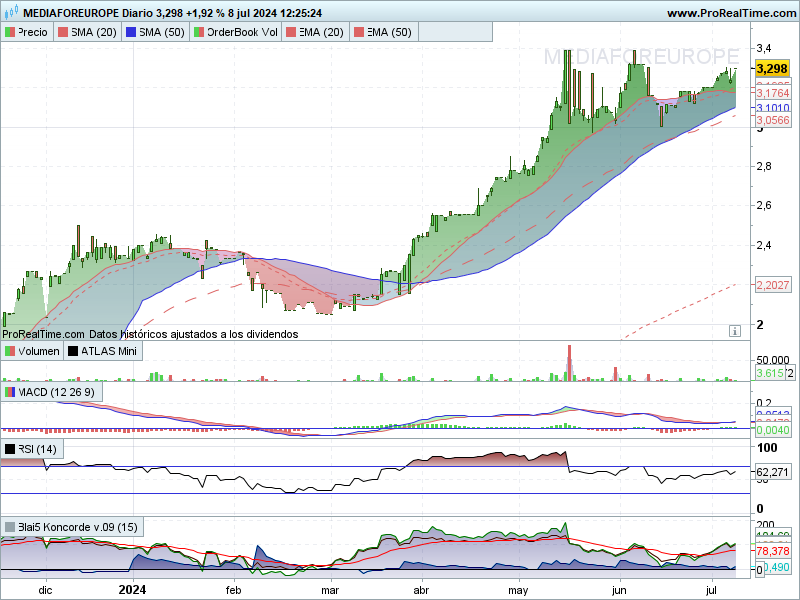This screenshot has height=600, width=800.
Task: Click the black RSI swatch icon
Action: click(10, 449)
